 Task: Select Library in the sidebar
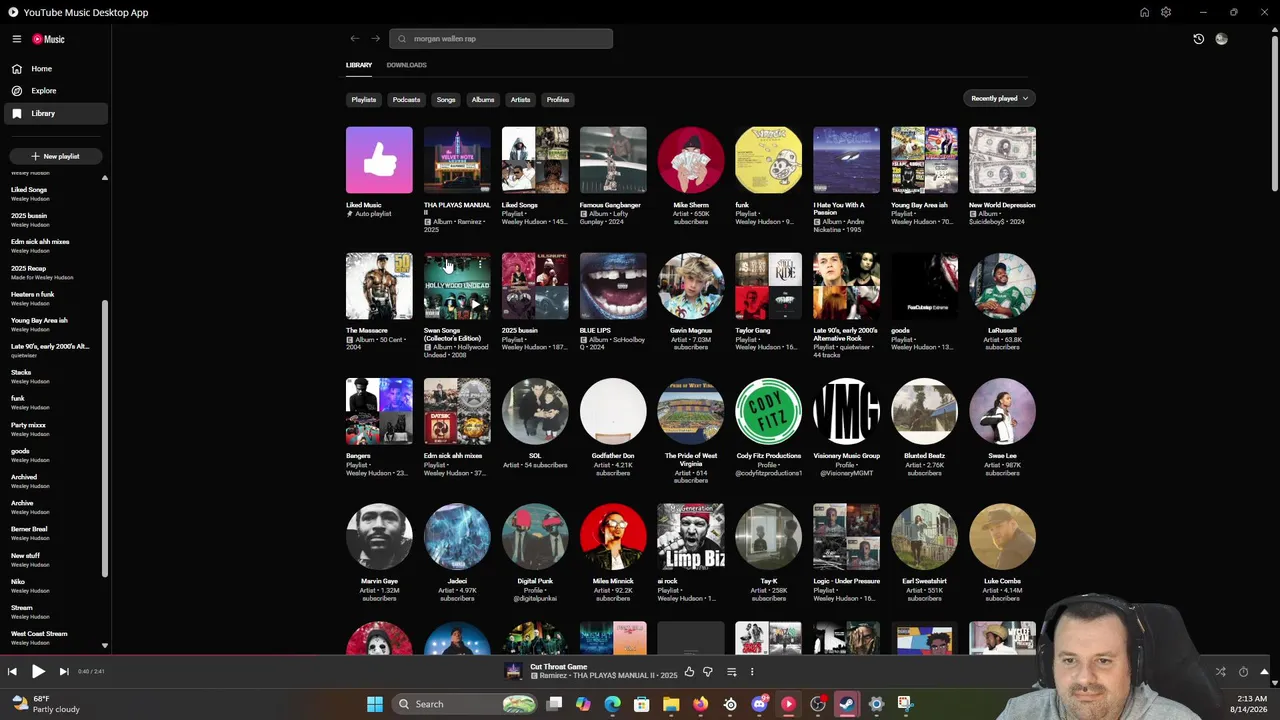point(55,113)
